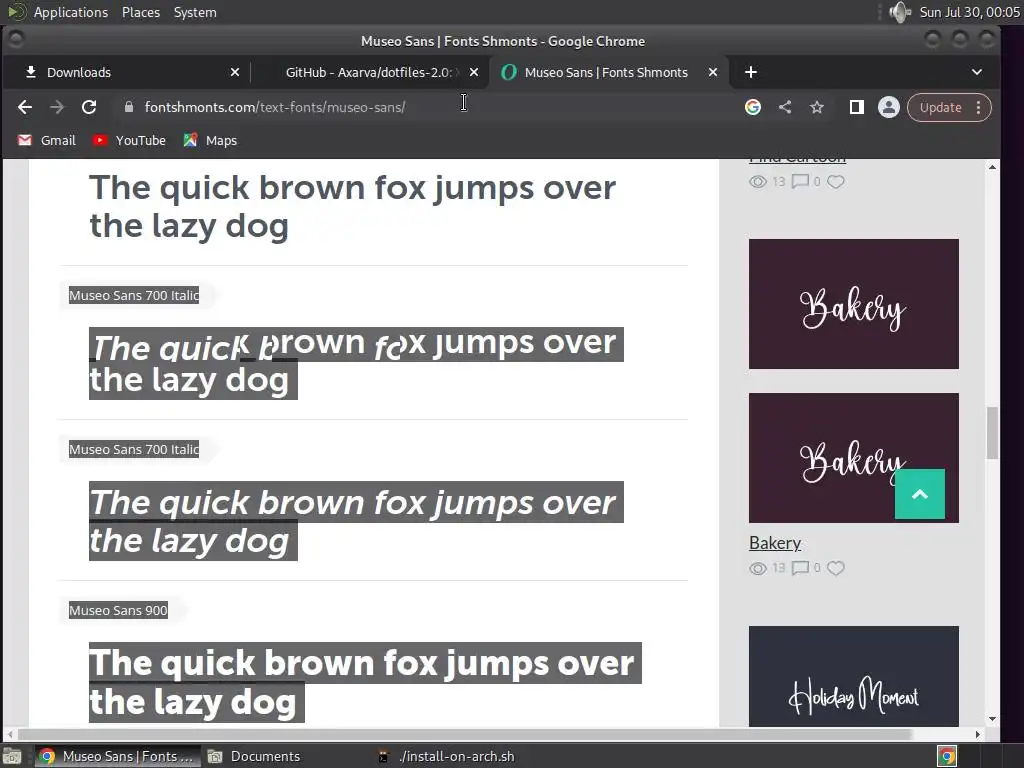This screenshot has width=1024, height=768.
Task: Open the System menu
Action: 195,12
